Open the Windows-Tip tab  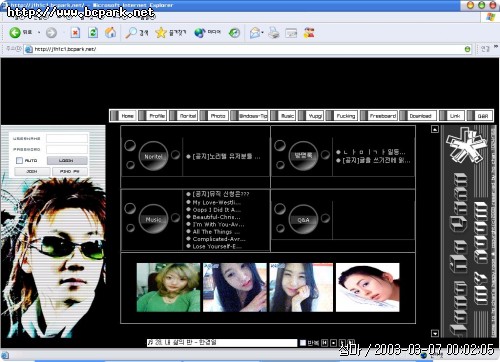tap(249, 116)
